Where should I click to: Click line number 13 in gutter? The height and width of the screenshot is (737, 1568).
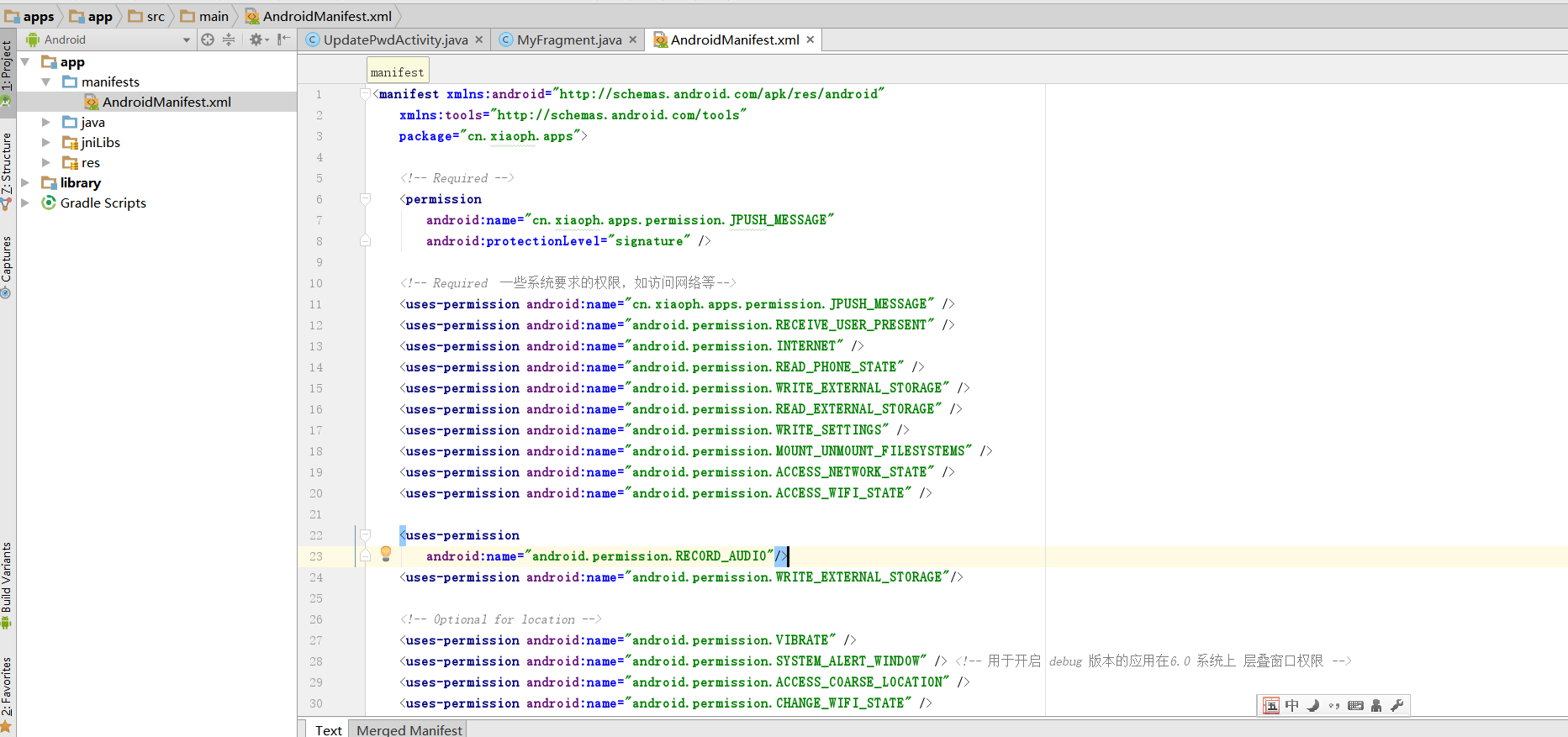[x=316, y=346]
